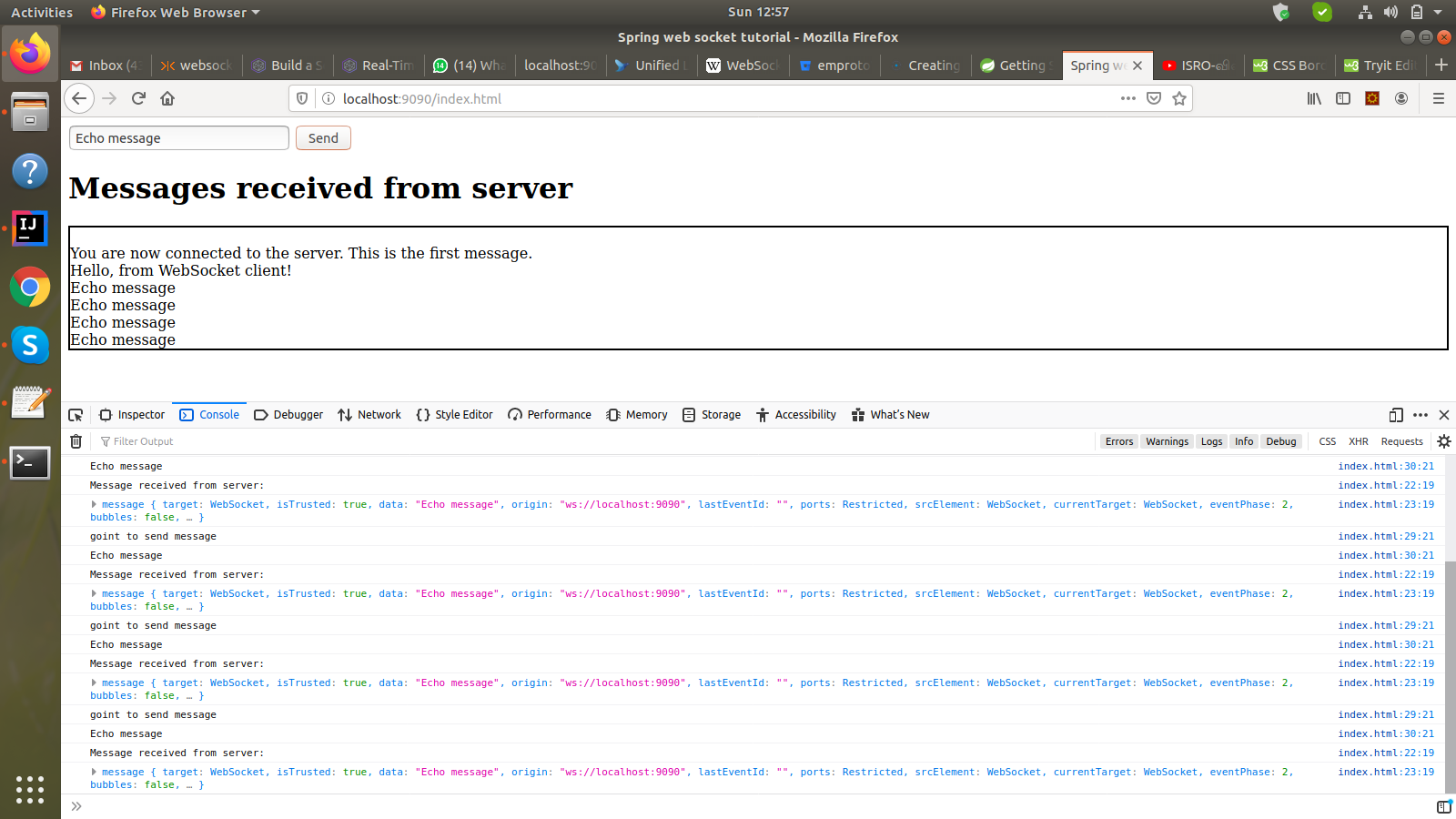Open the Files manager from the dock
1456x819 pixels.
coord(30,112)
